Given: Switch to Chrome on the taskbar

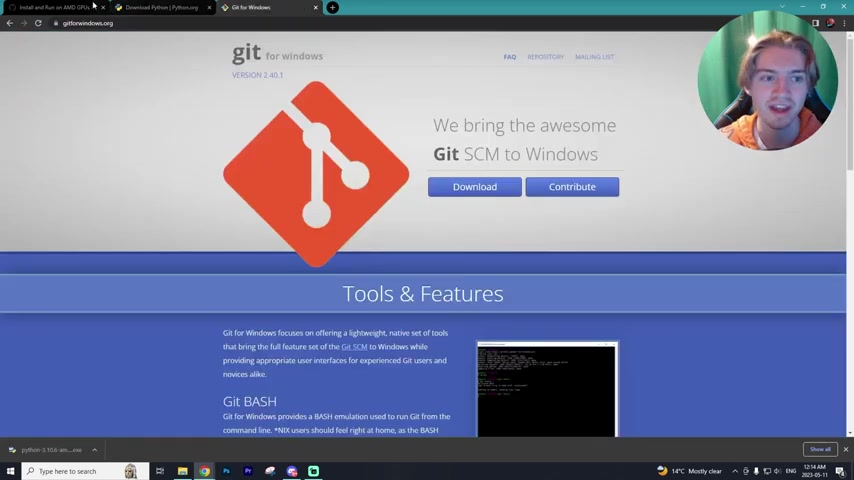Looking at the screenshot, I should (204, 471).
